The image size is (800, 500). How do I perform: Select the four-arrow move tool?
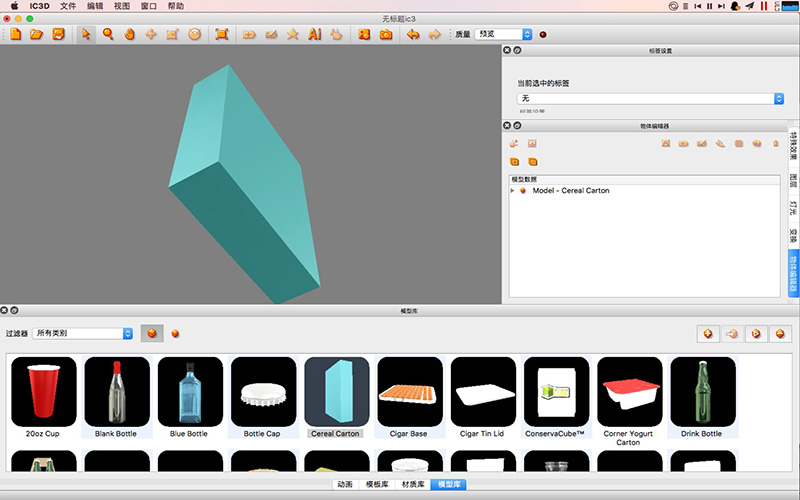coord(151,34)
